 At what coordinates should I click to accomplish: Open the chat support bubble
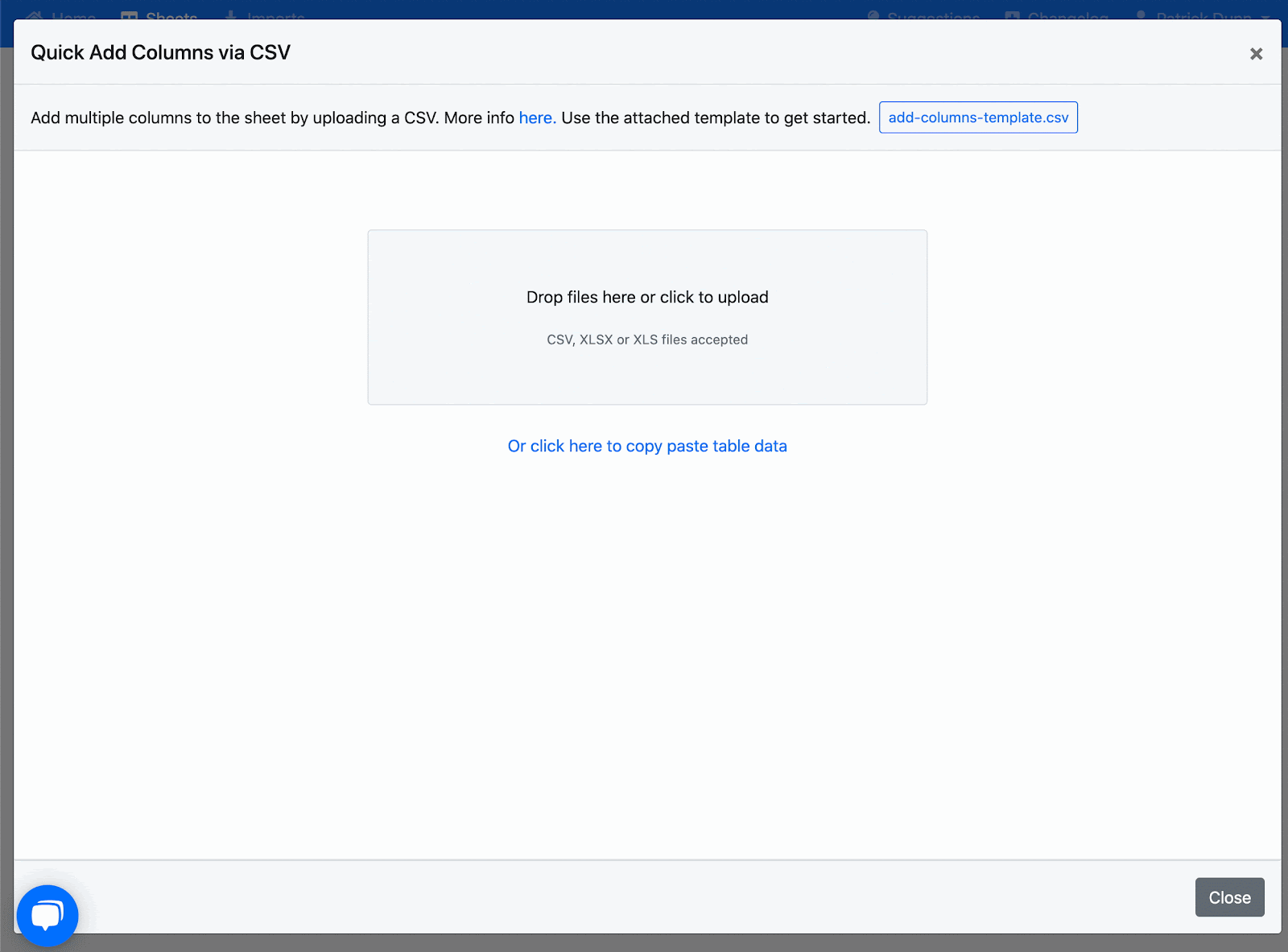tap(47, 914)
